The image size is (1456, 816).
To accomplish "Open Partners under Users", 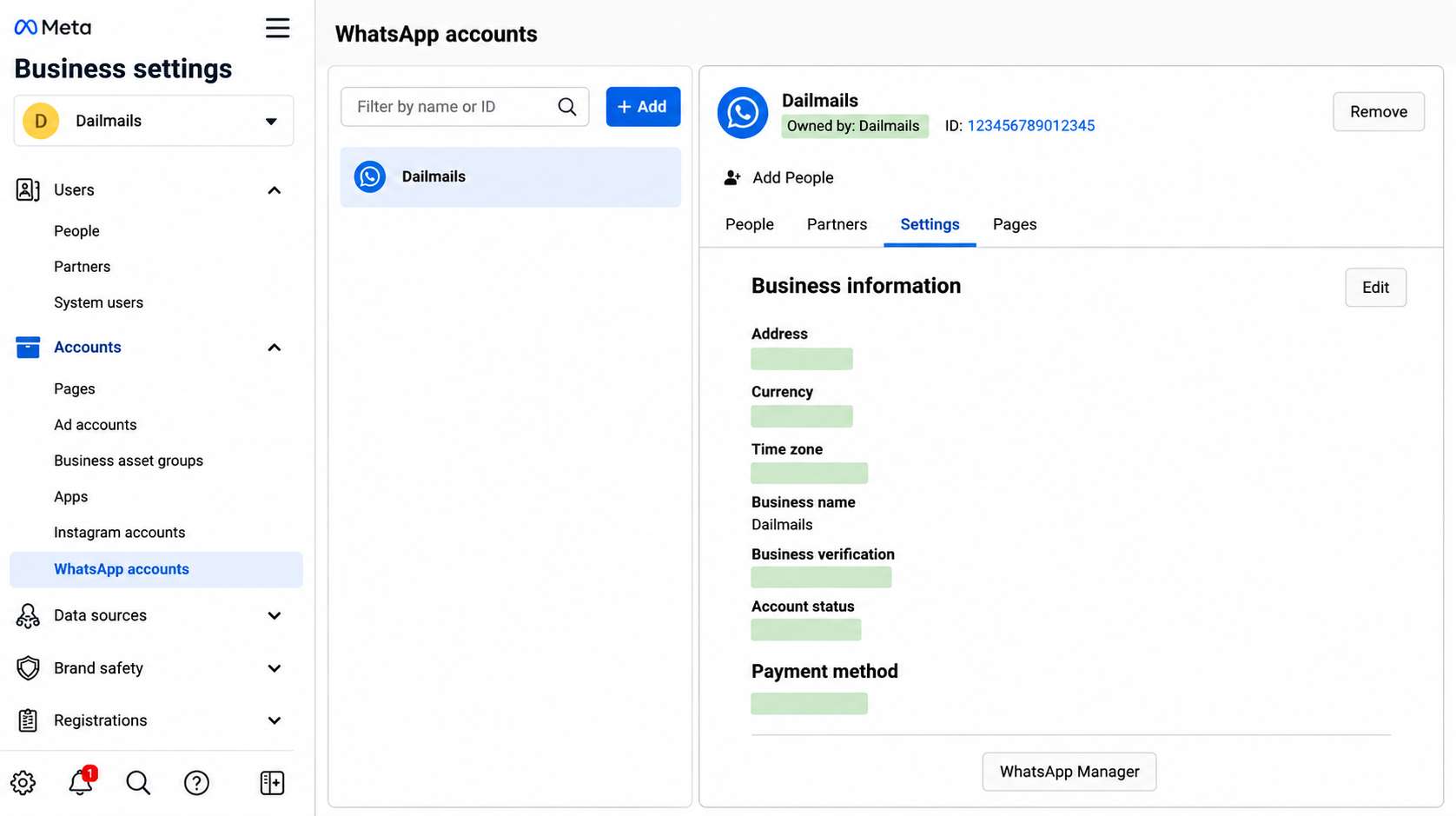I will (82, 267).
